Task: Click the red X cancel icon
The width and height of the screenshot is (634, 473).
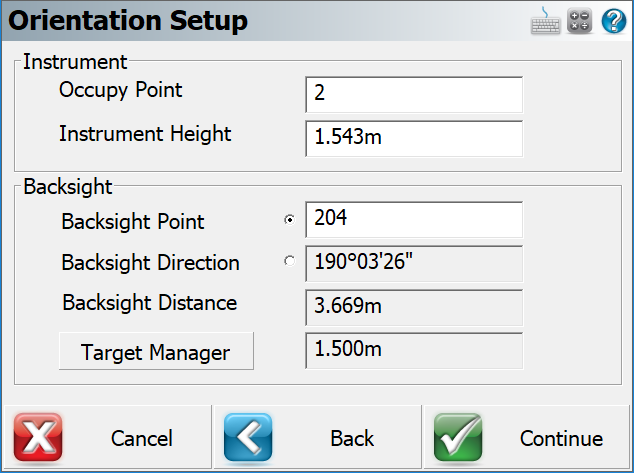Action: tap(38, 437)
